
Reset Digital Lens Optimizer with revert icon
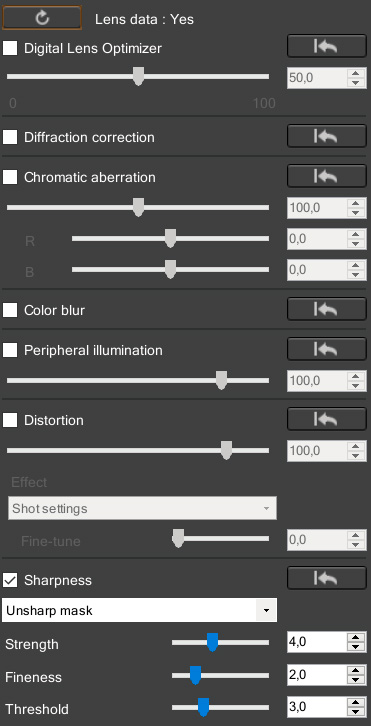pyautogui.click(x=327, y=46)
